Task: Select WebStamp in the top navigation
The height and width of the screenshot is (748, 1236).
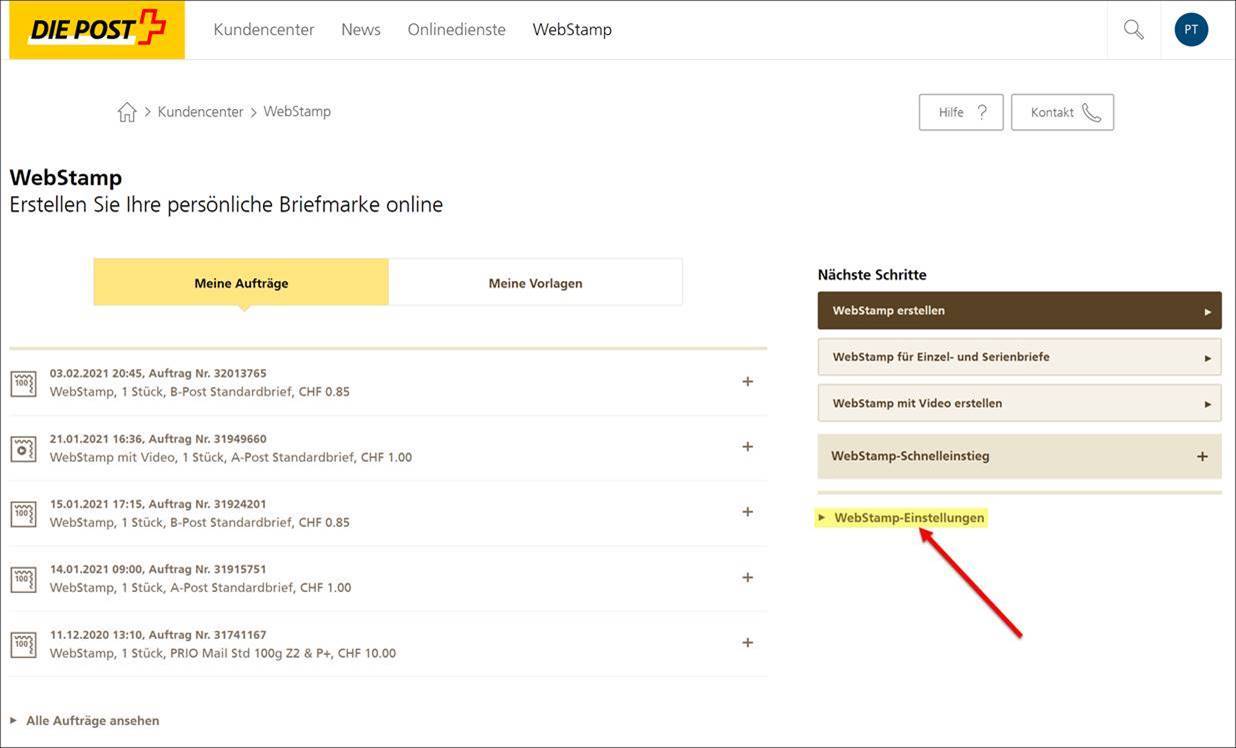Action: point(572,30)
